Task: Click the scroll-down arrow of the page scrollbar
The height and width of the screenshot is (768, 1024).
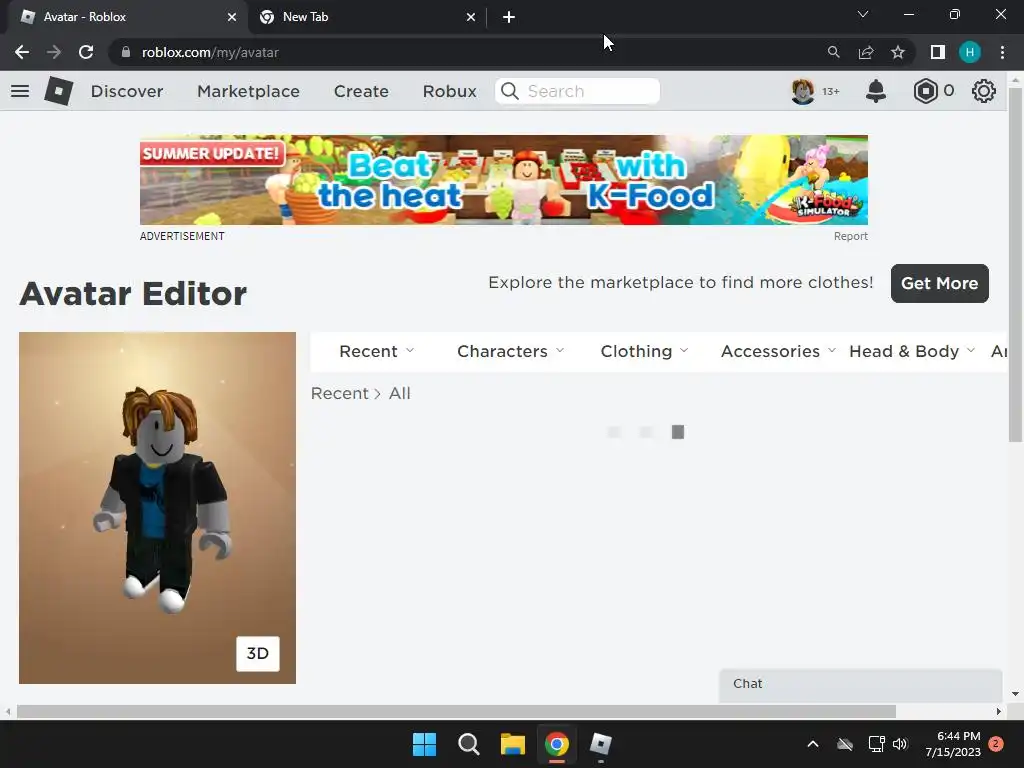Action: (1015, 694)
